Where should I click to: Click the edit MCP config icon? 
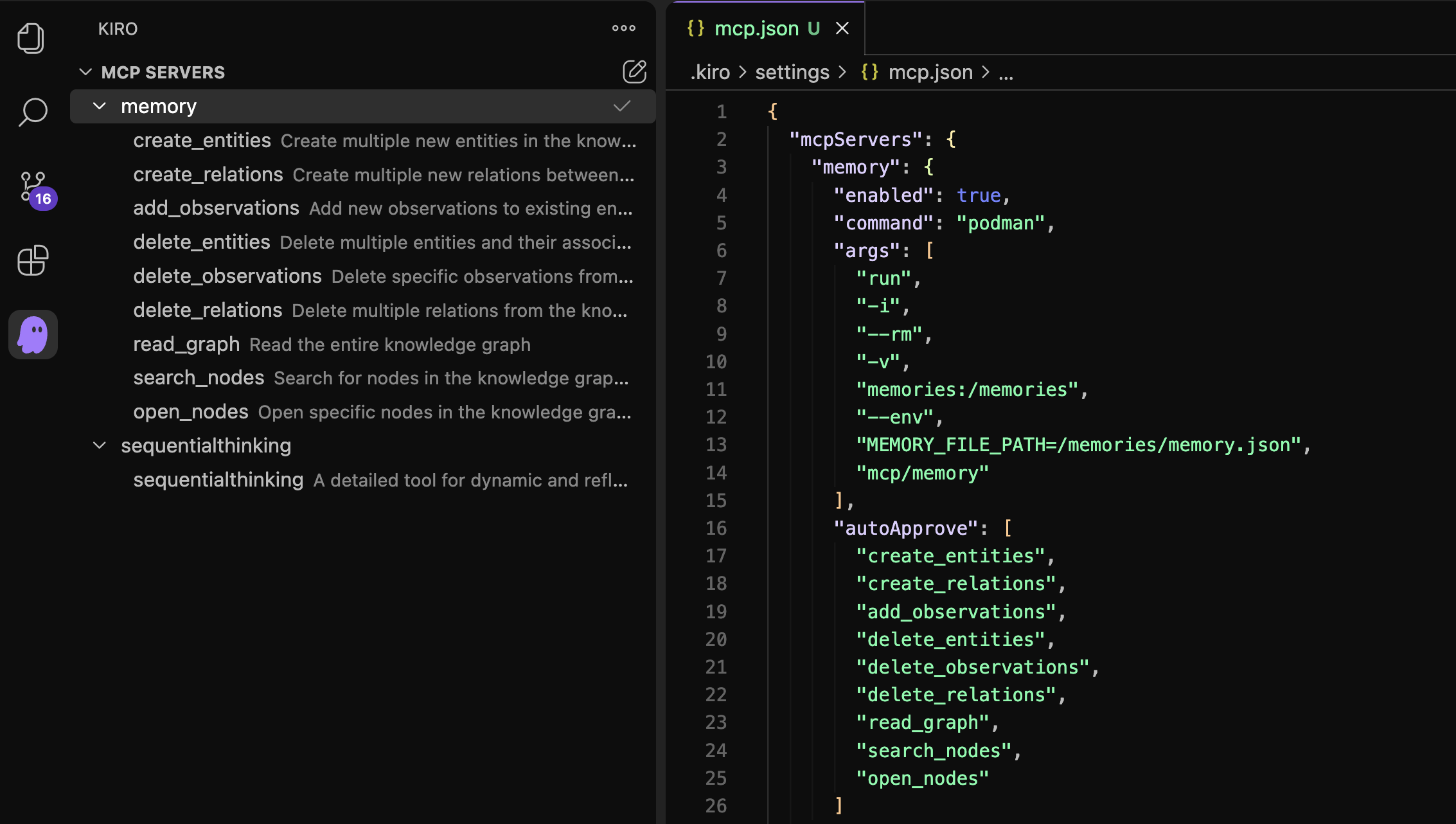coord(634,72)
